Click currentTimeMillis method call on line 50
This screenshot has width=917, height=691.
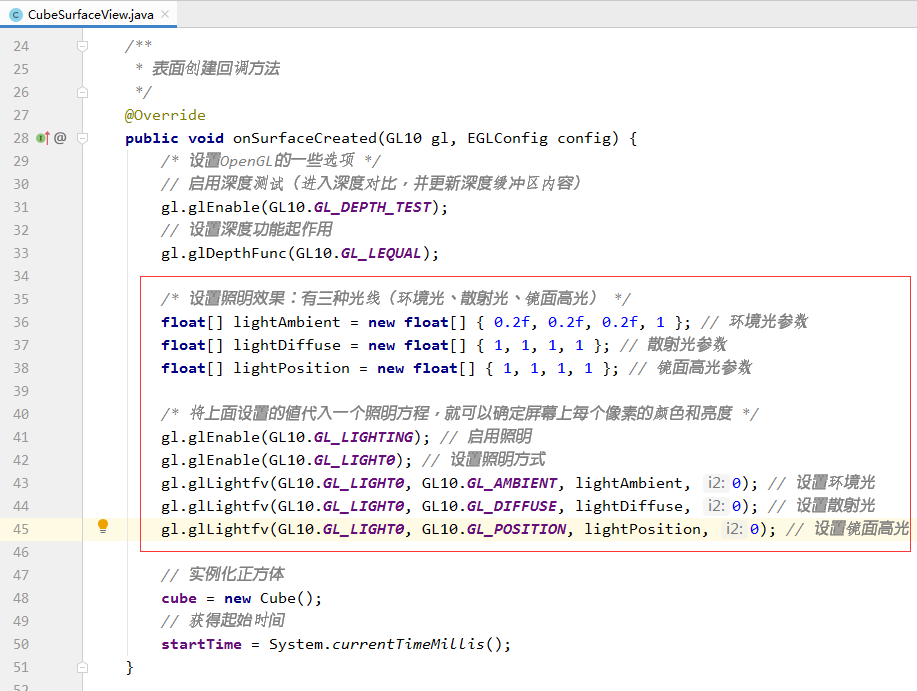(408, 644)
